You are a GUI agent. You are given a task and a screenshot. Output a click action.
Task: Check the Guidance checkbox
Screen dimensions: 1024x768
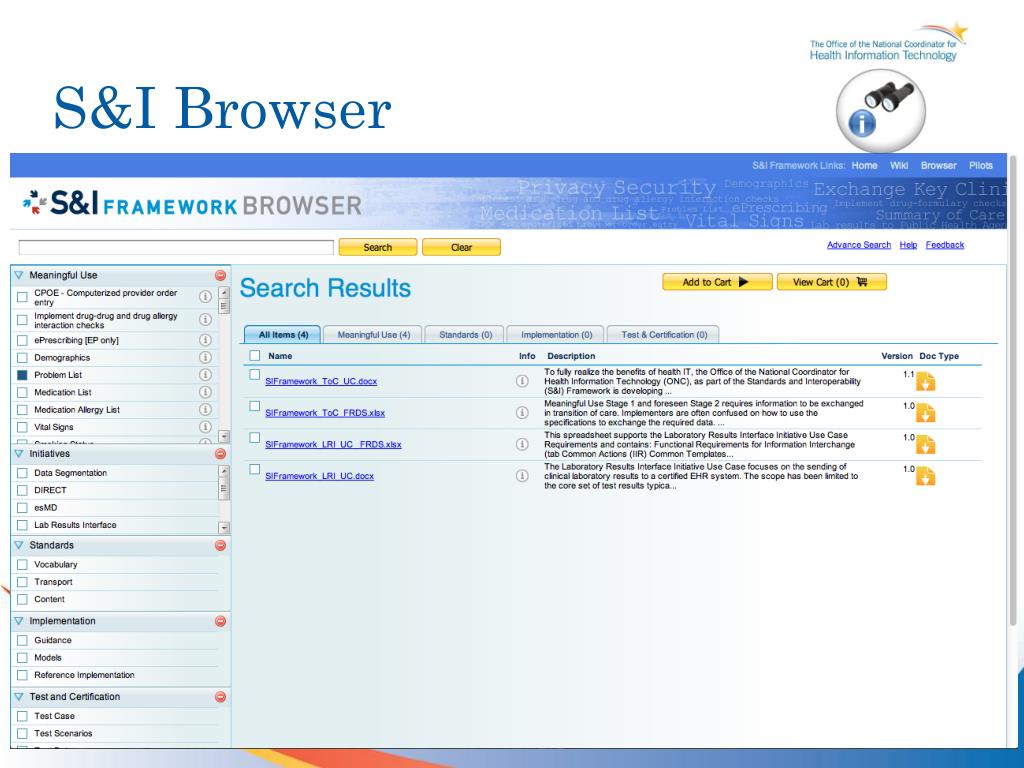[x=22, y=641]
